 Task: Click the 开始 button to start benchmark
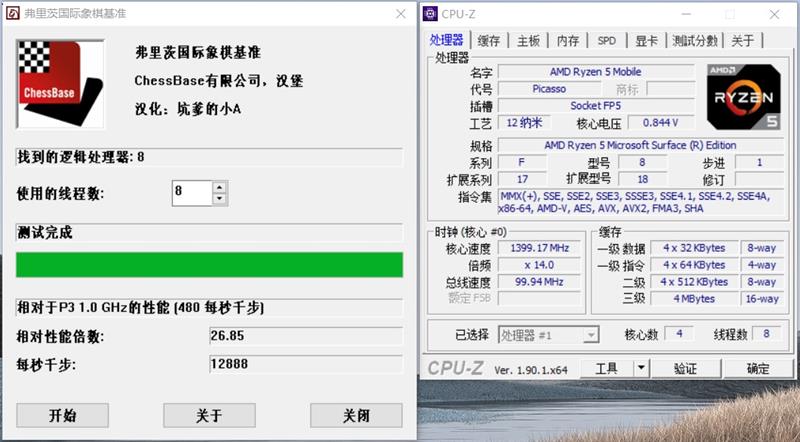(62, 415)
